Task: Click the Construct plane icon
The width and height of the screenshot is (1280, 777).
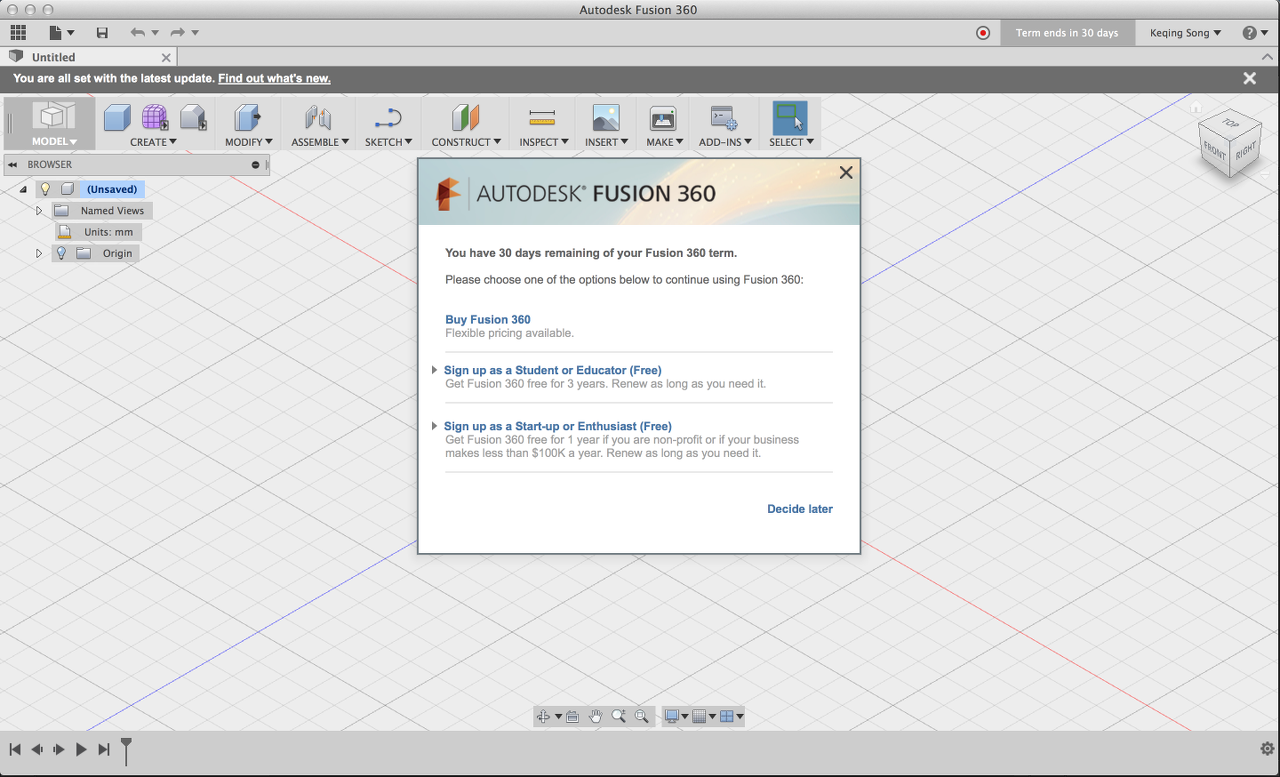Action: 465,118
